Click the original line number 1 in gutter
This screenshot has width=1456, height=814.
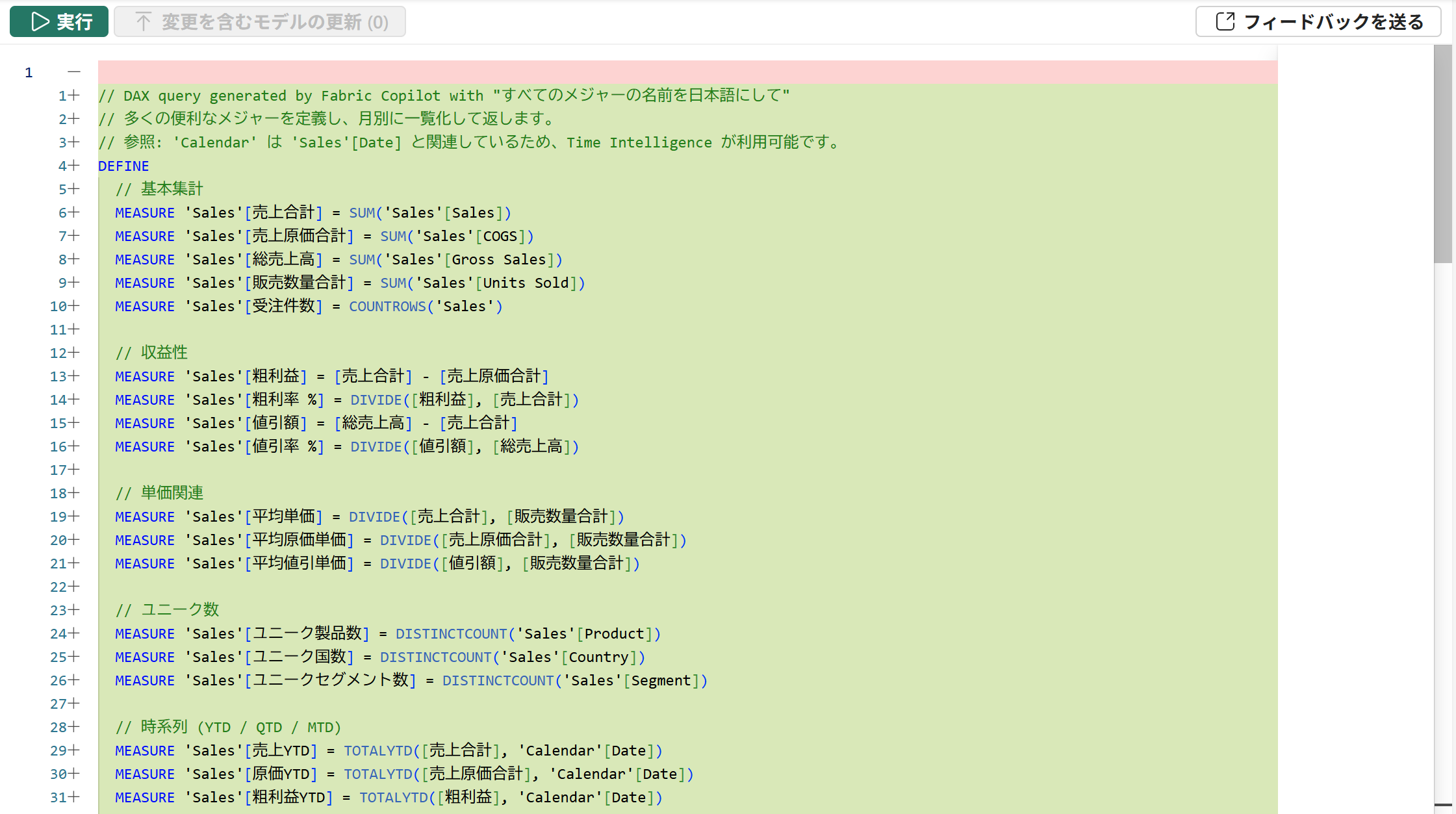click(x=29, y=72)
